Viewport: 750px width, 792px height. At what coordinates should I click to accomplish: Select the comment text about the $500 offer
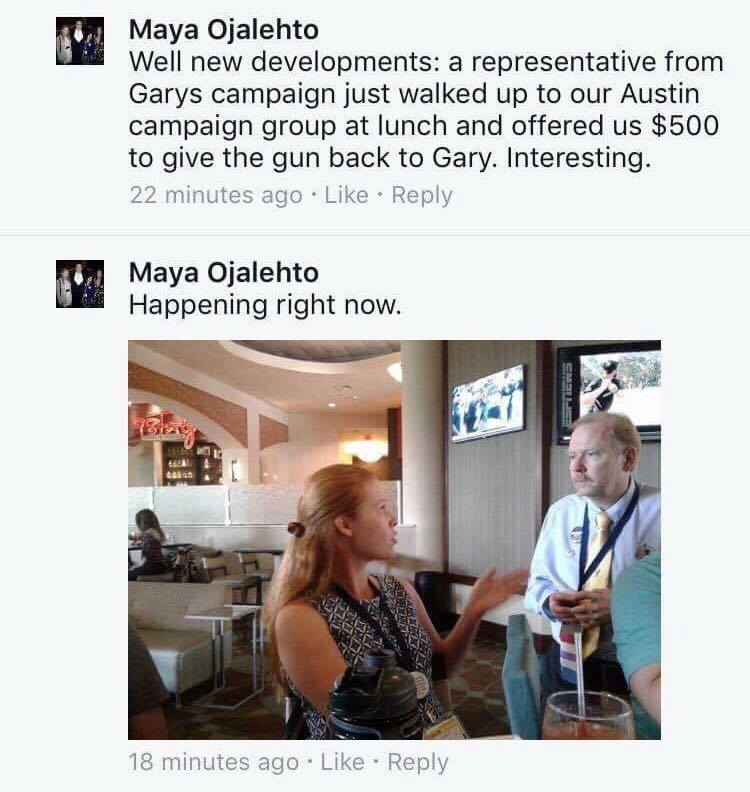(426, 109)
